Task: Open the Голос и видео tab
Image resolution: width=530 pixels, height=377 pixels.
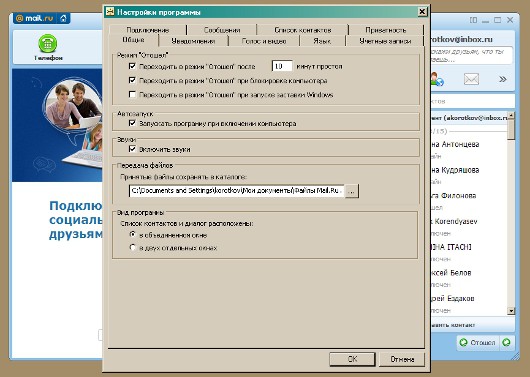Action: tap(264, 41)
